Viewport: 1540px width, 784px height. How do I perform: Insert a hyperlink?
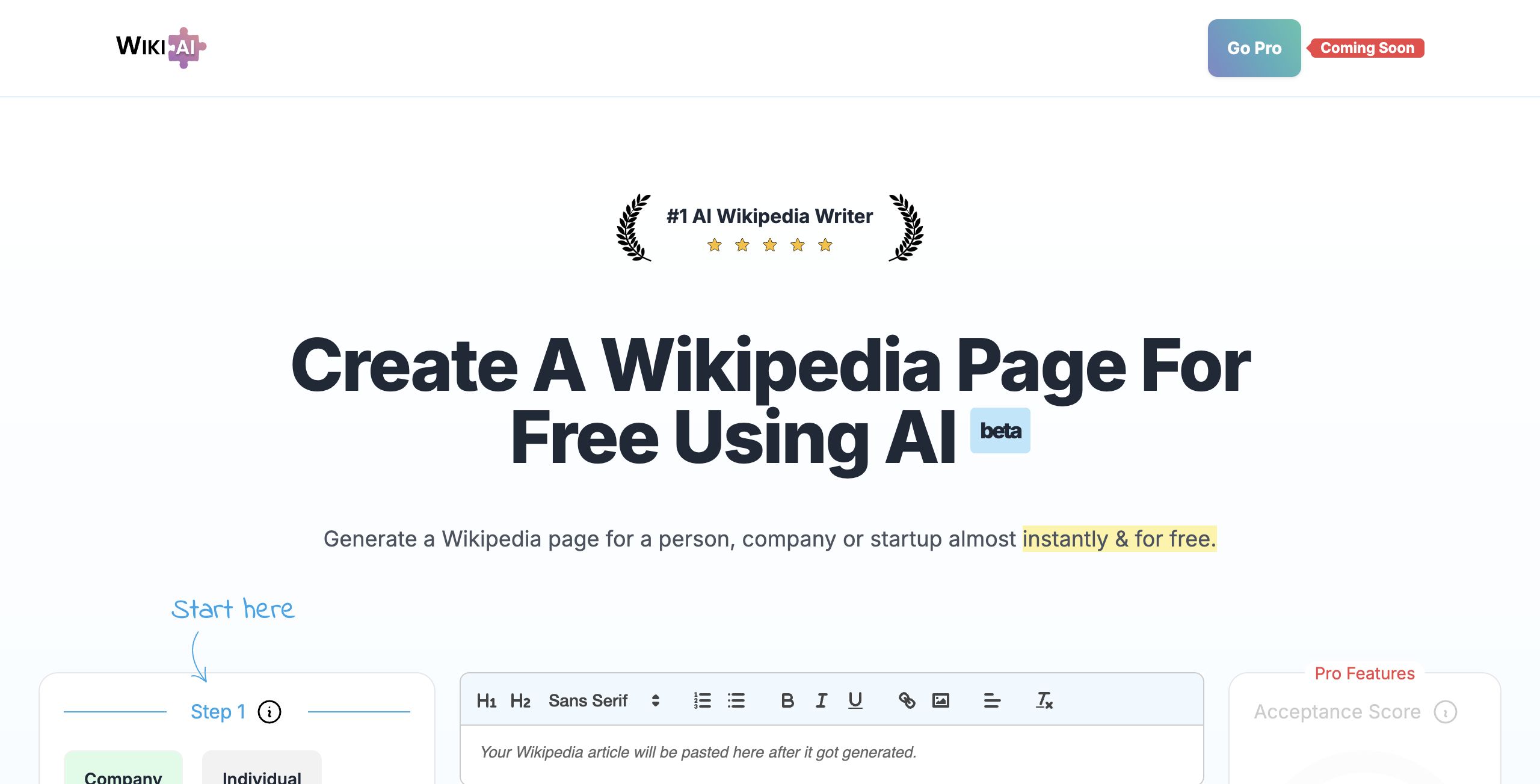point(907,700)
